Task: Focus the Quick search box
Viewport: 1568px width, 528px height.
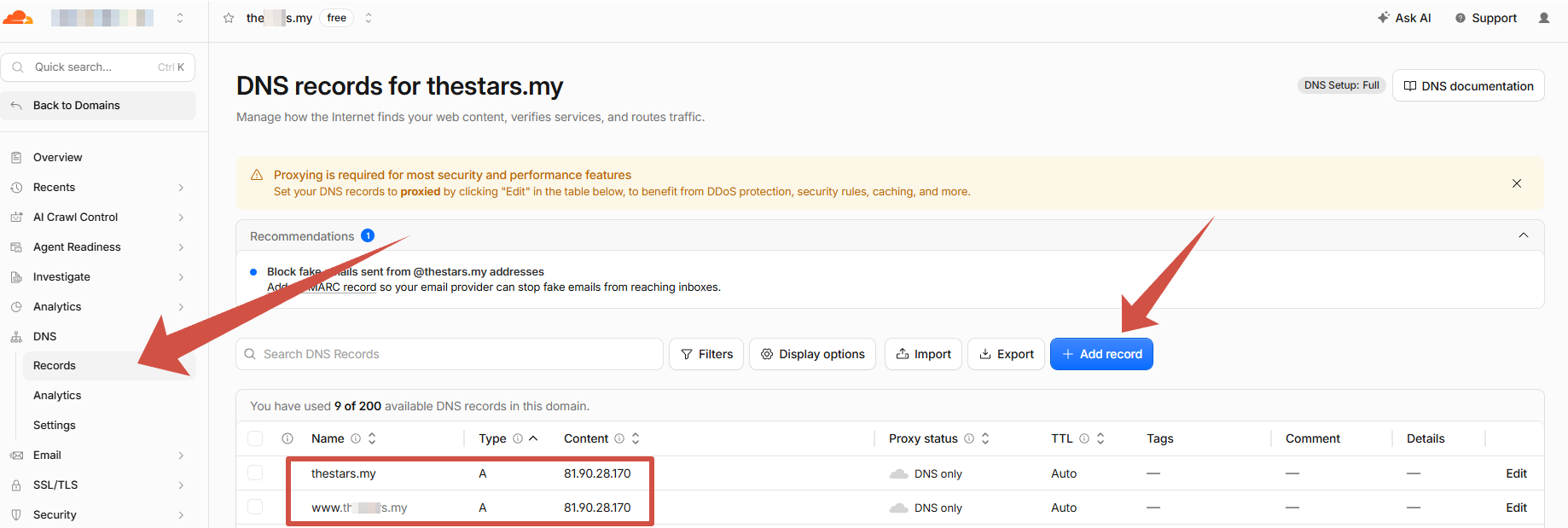Action: coord(98,67)
